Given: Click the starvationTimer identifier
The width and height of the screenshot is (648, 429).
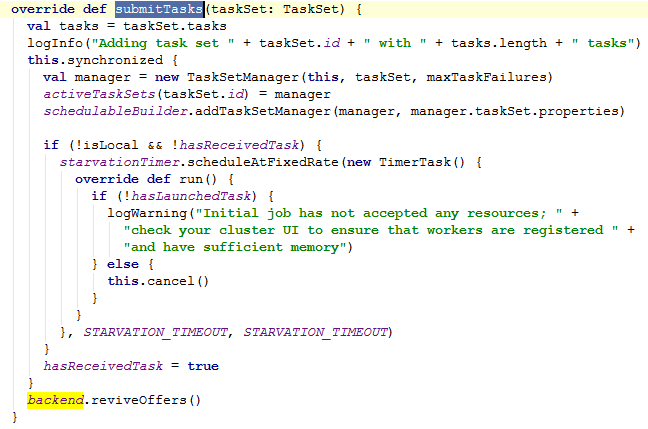Looking at the screenshot, I should pos(119,162).
